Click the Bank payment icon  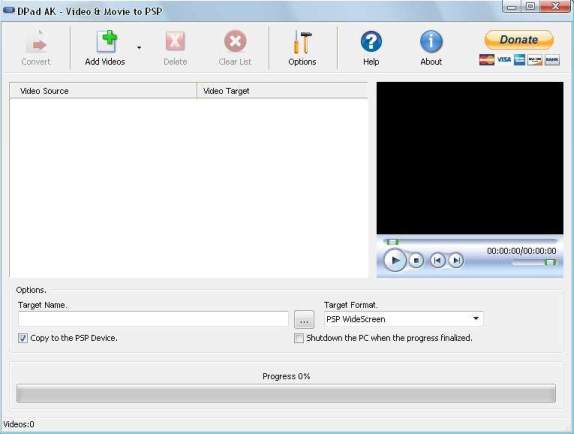click(552, 60)
